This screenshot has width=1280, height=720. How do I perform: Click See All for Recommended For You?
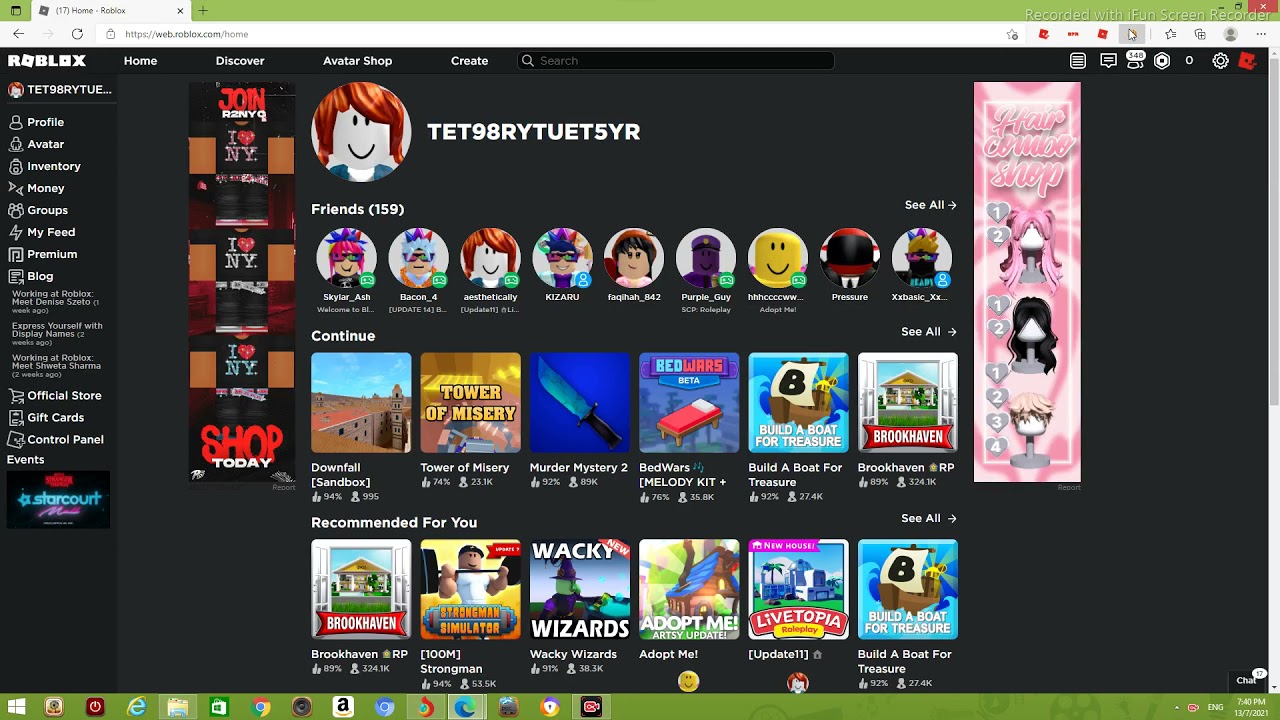928,518
